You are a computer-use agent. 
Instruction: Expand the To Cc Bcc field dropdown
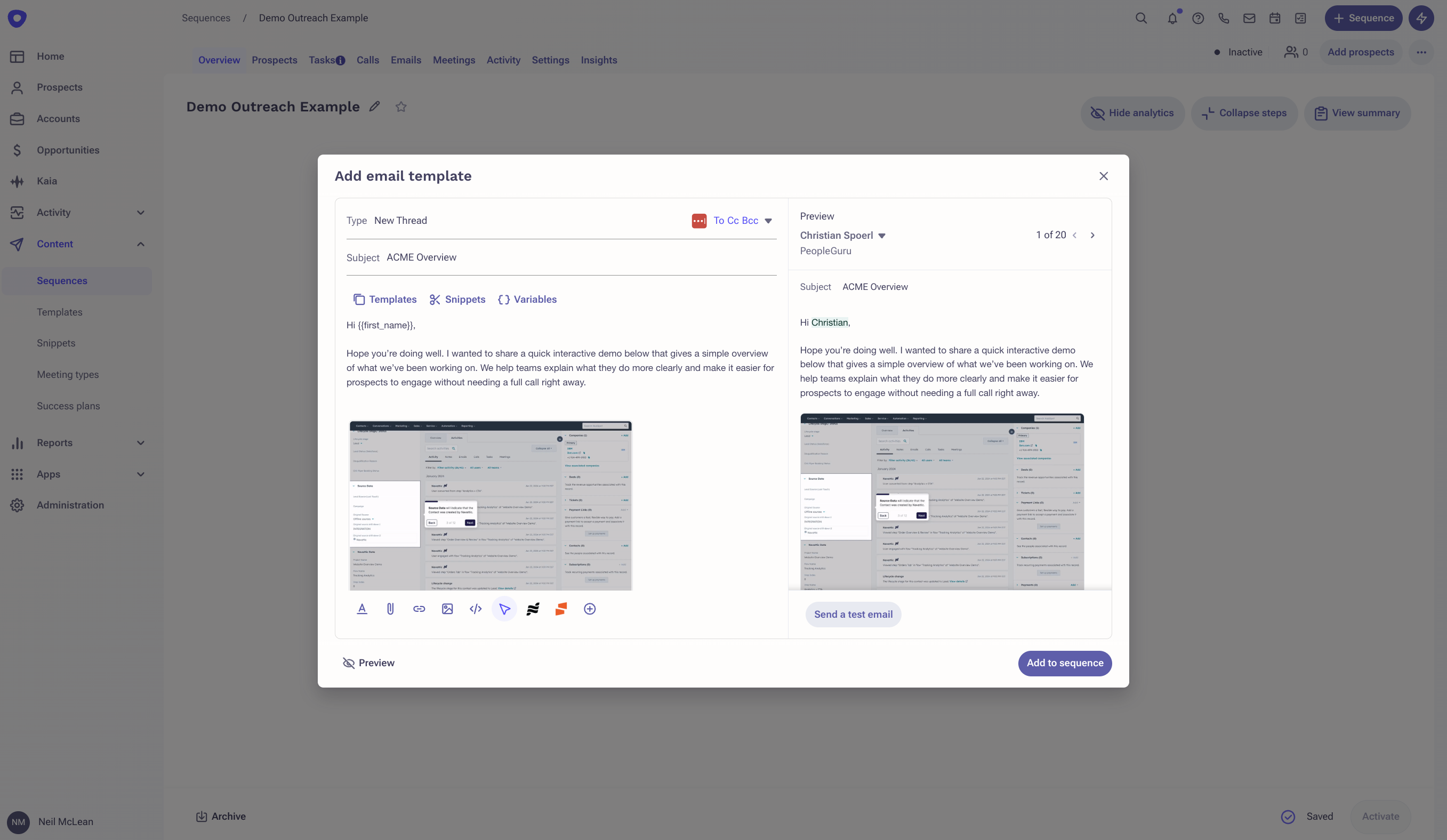coord(769,221)
